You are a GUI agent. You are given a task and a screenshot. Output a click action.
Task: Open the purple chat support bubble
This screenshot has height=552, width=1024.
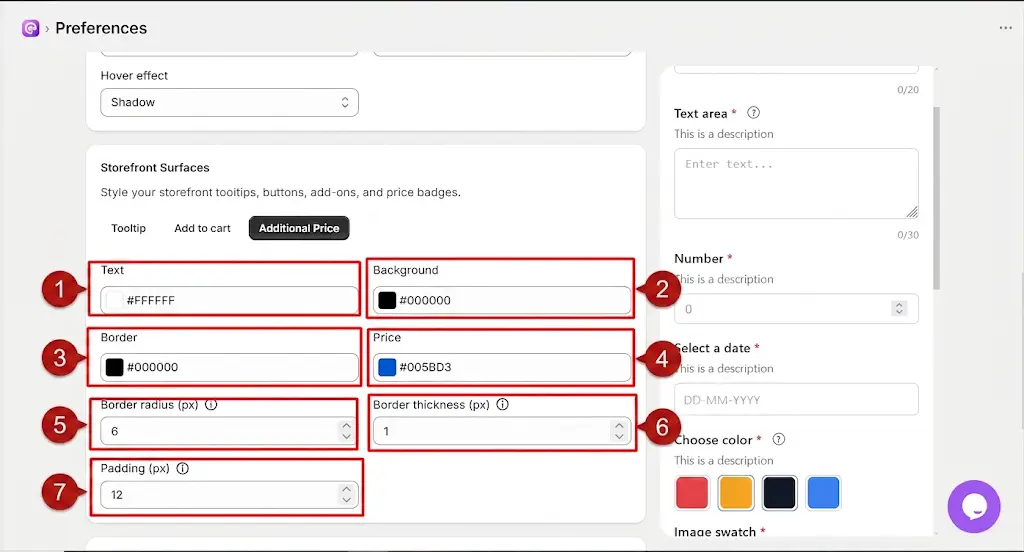(974, 506)
